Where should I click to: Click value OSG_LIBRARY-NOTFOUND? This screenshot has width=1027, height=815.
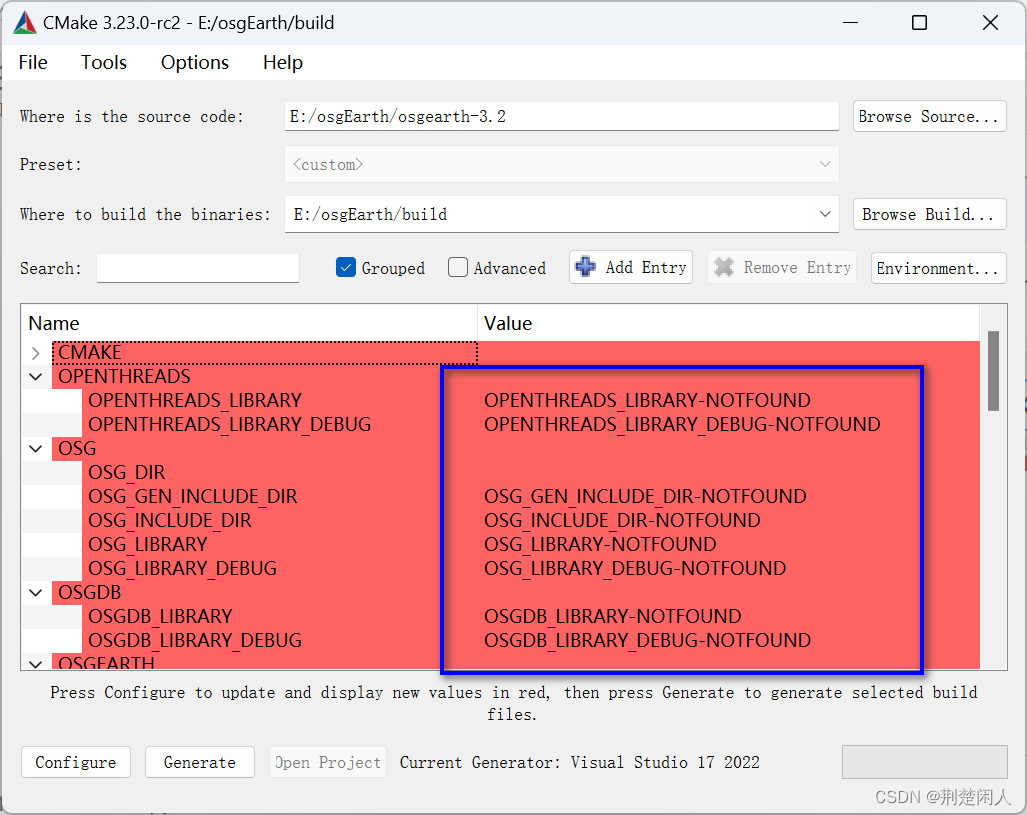point(600,544)
